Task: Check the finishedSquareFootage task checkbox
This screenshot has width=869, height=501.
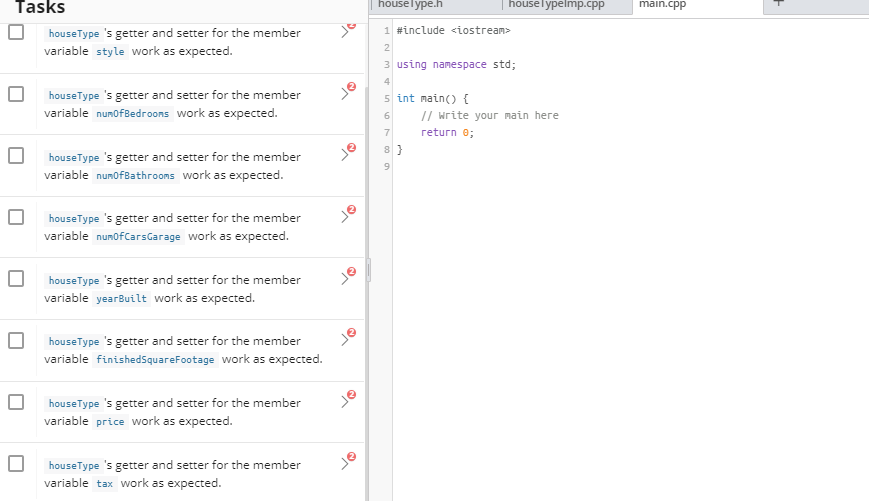Action: [x=16, y=340]
